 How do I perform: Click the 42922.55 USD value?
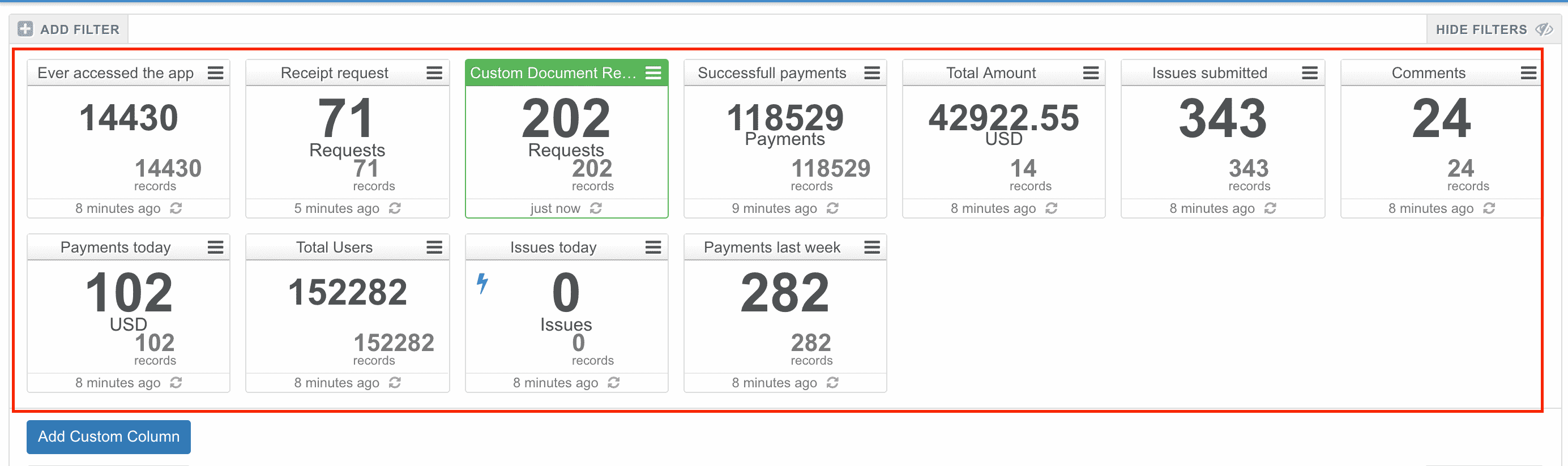(x=1004, y=117)
